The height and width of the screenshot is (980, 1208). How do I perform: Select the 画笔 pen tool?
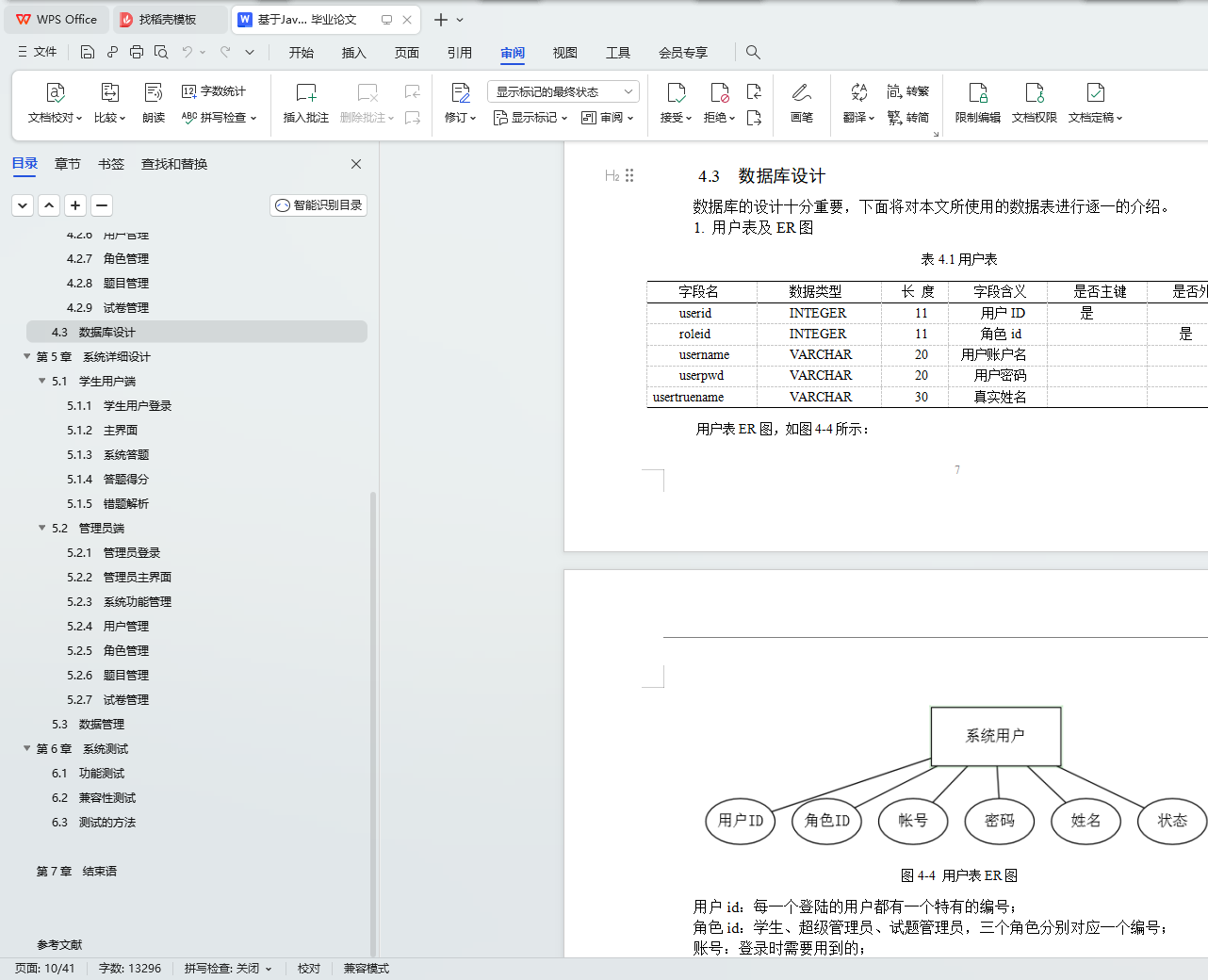pos(802,104)
